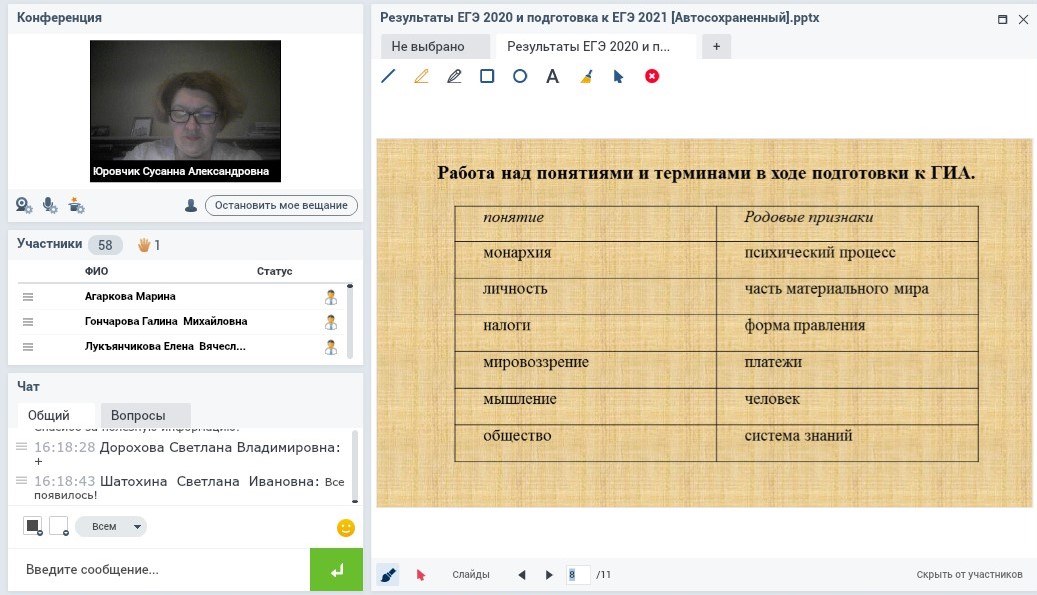Select participant name Лукъянчикова Елена Вячесл...
The height and width of the screenshot is (595, 1037).
point(165,346)
